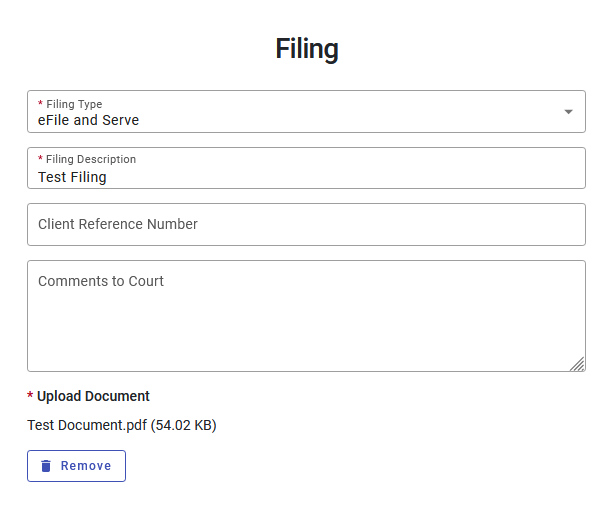The width and height of the screenshot is (612, 506).
Task: Click the Upload Document section label
Action: 93,396
